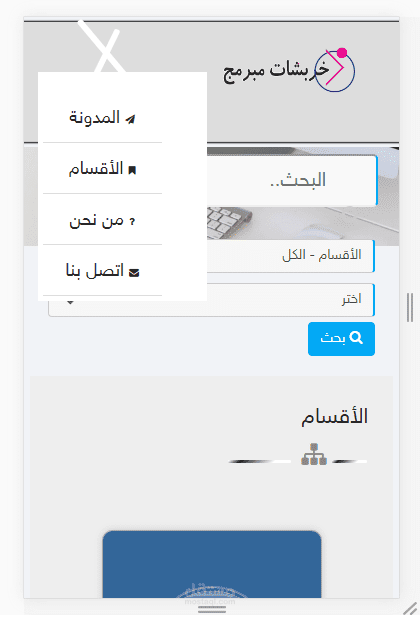Open the المدونة menu item
This screenshot has width=420, height=618.
pos(102,118)
